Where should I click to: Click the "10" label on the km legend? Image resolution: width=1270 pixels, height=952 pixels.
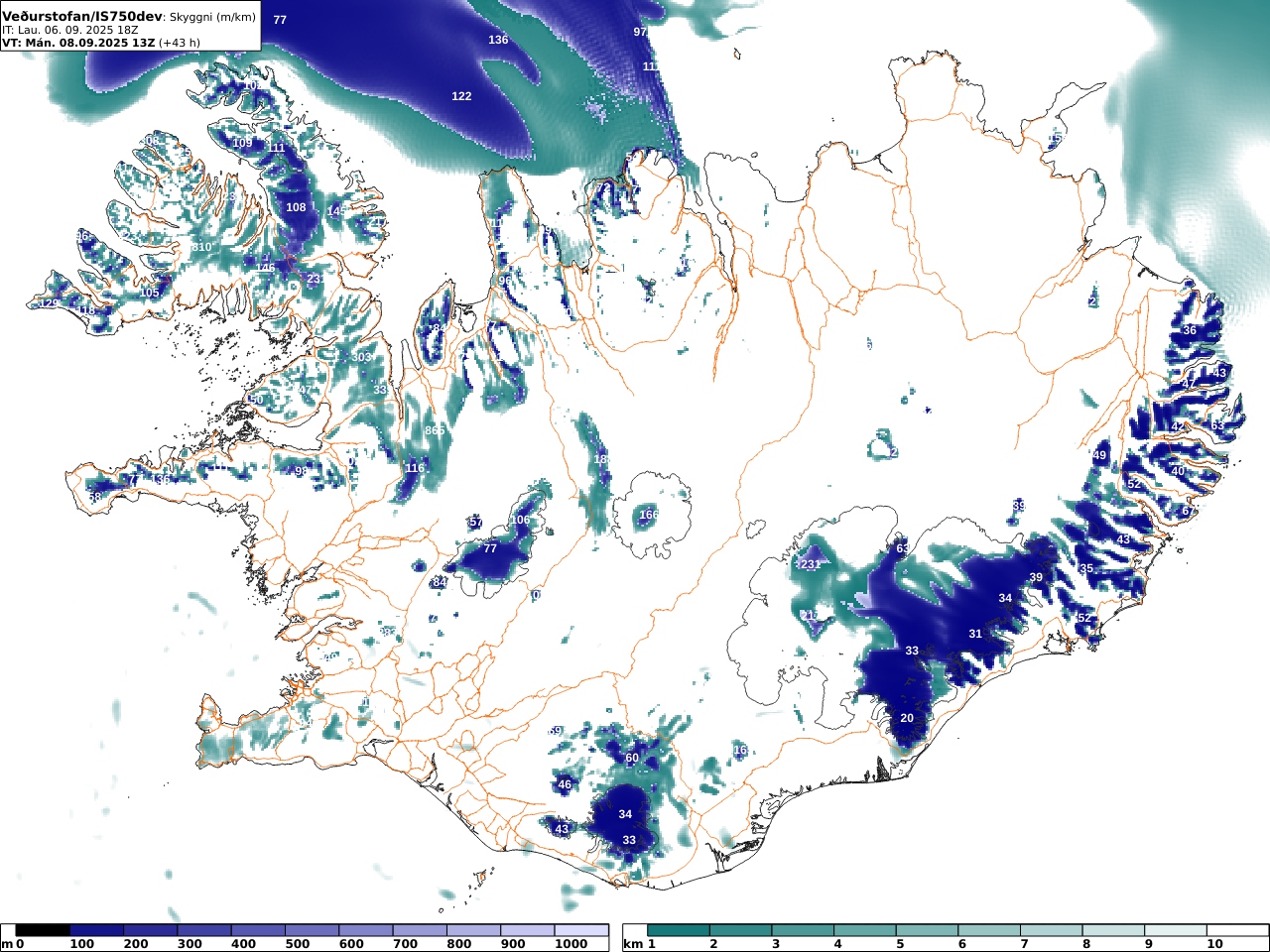(1214, 944)
